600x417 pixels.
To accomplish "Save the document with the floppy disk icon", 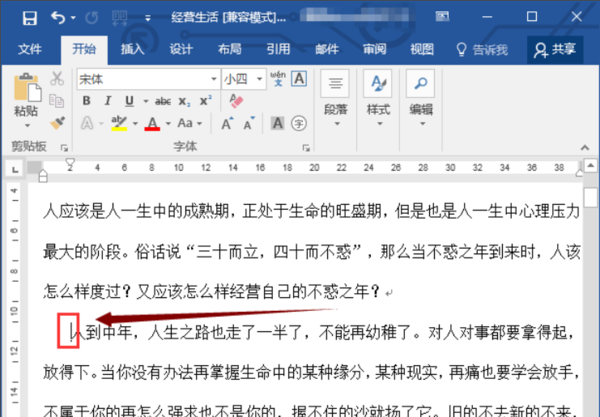I will pos(29,18).
